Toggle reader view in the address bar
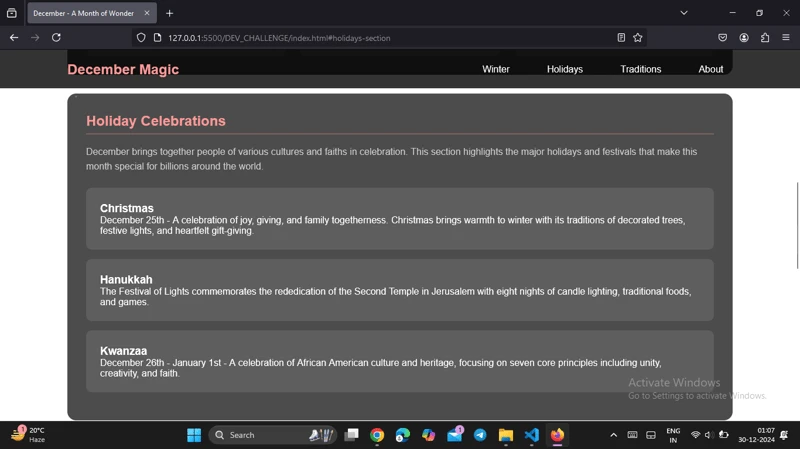 pos(621,38)
